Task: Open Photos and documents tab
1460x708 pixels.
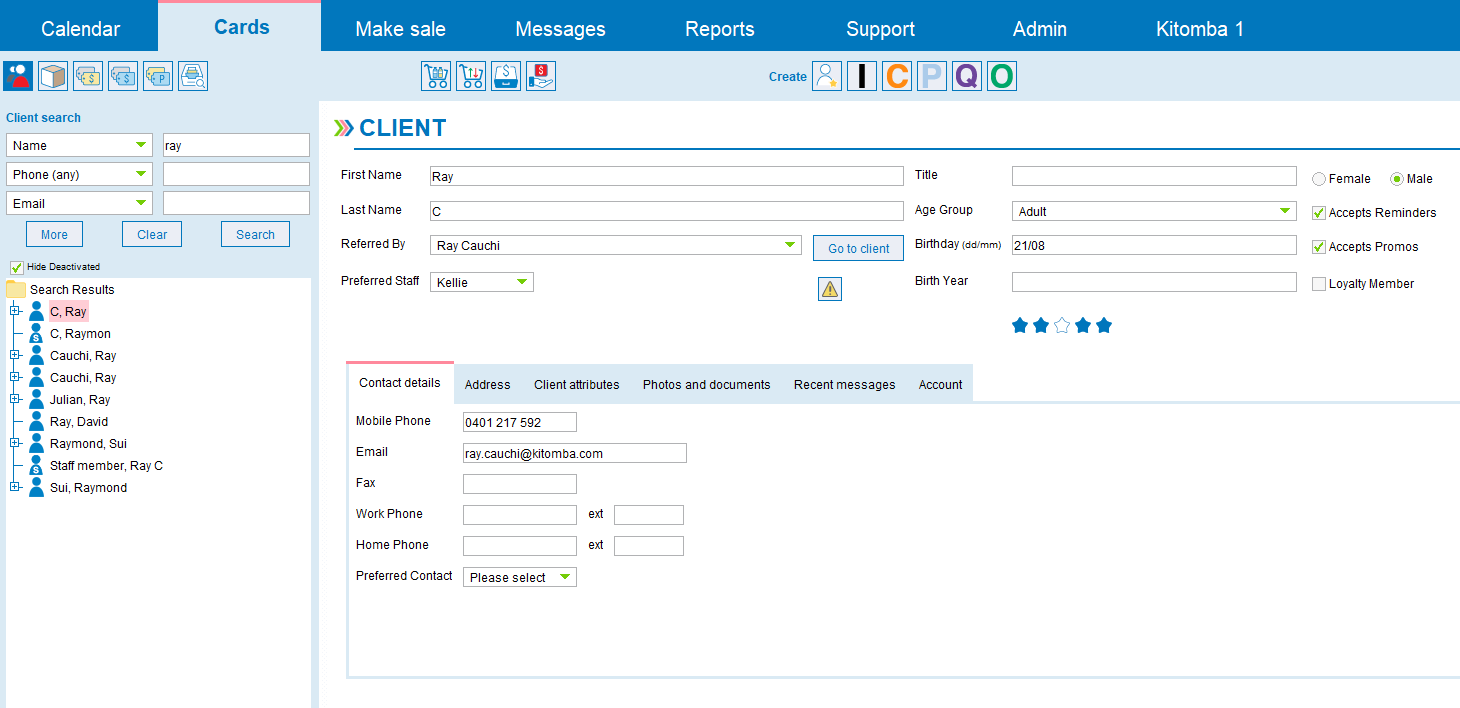Action: pos(707,384)
